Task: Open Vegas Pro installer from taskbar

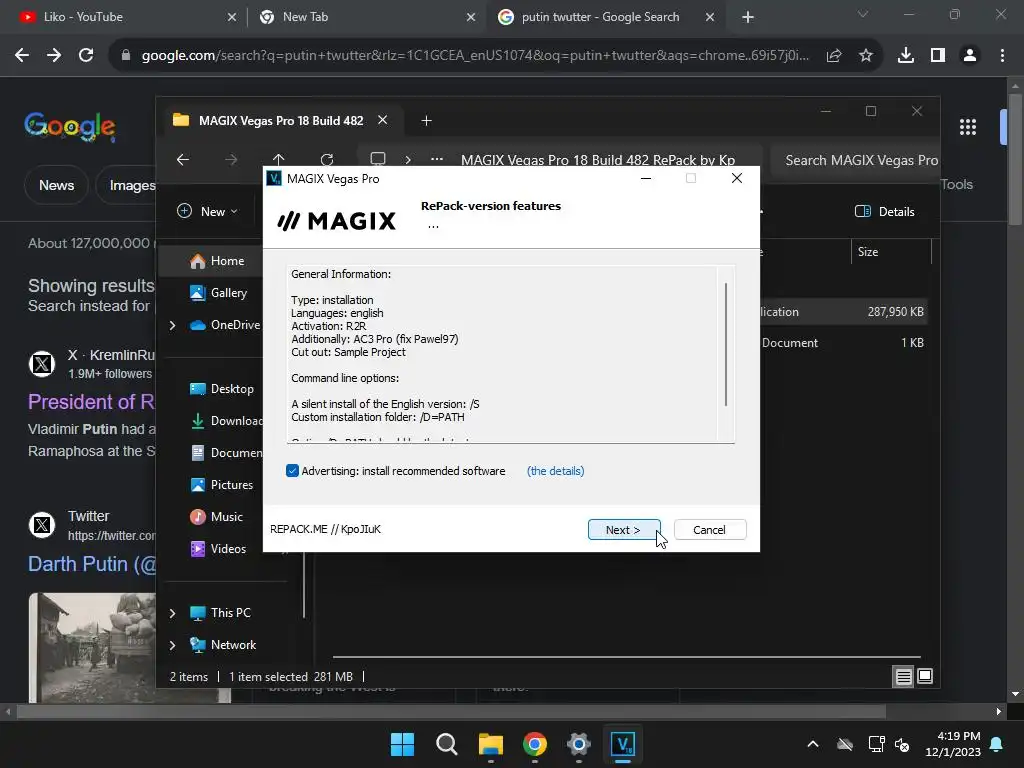Action: [x=622, y=744]
